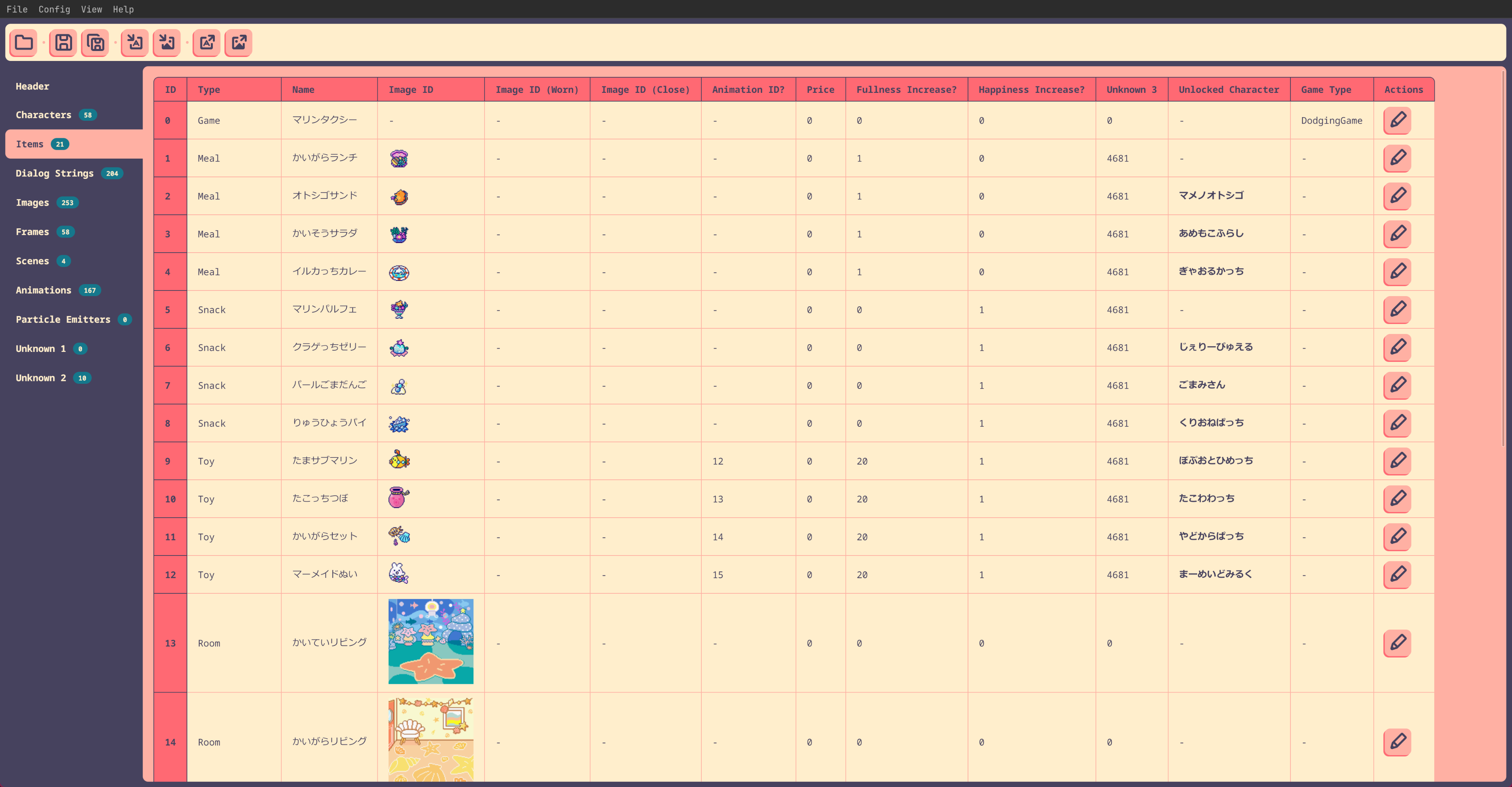Click the オトシゴサンド item image thumbnail

tap(399, 196)
